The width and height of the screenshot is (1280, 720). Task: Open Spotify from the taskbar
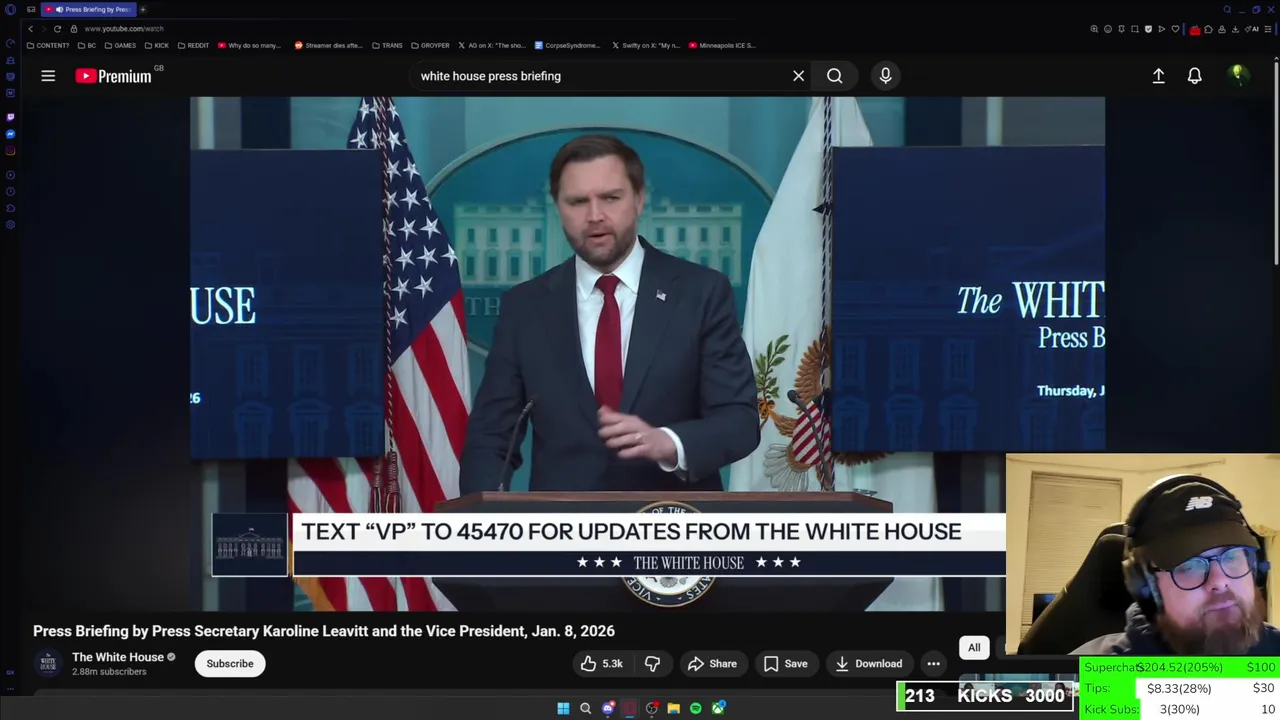click(x=695, y=708)
